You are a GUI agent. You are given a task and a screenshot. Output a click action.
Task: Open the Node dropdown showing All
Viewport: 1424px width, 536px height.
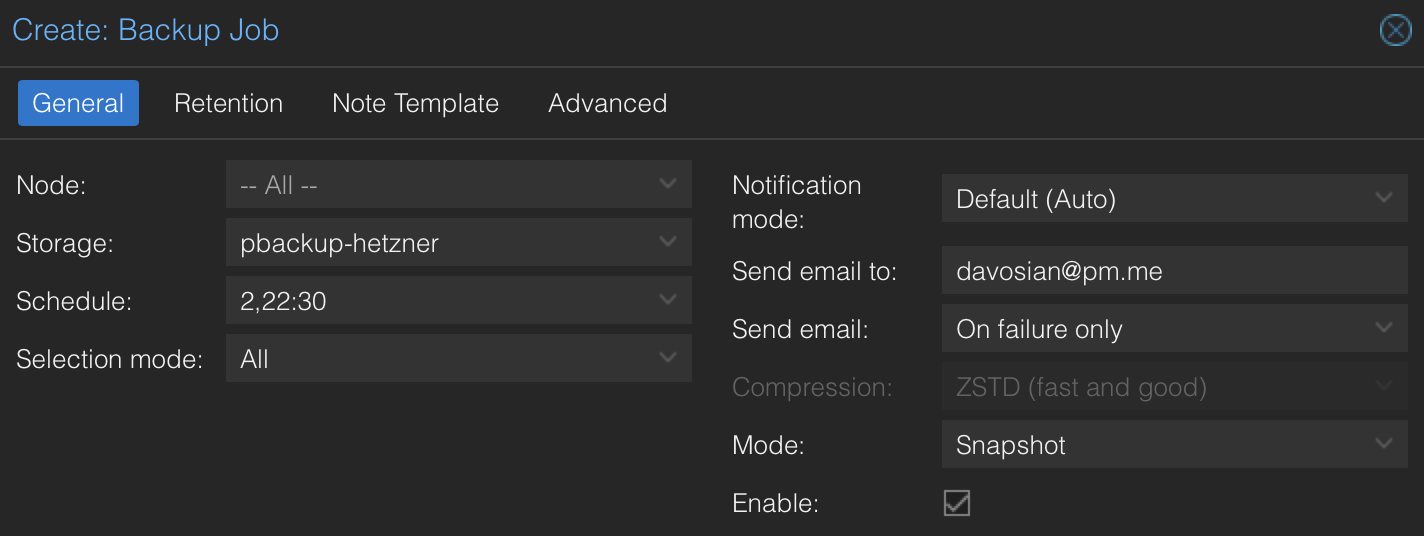click(x=459, y=185)
